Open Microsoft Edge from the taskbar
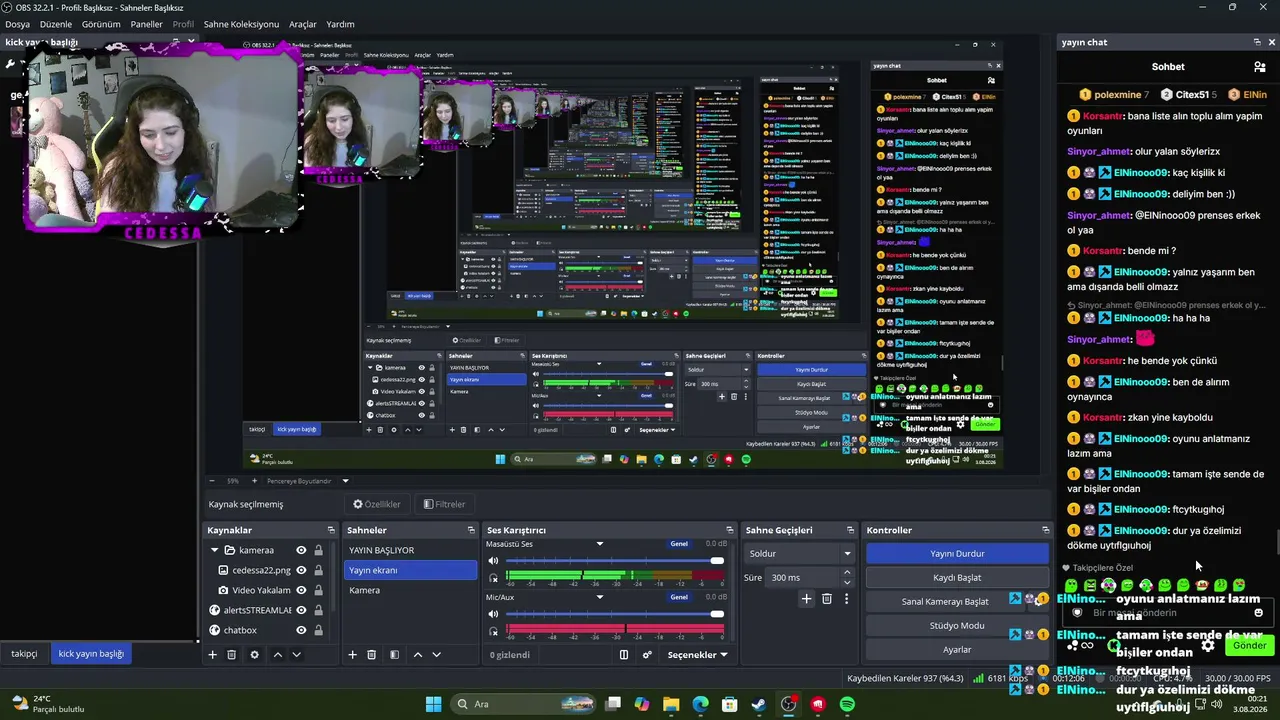1280x720 pixels. (700, 704)
